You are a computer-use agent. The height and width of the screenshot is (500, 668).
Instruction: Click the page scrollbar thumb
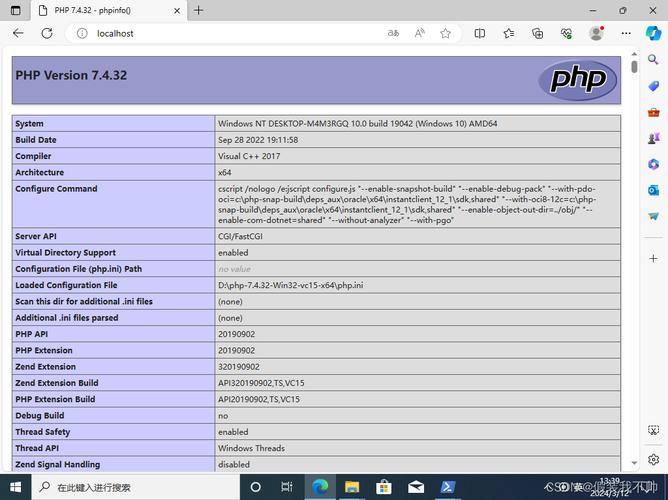[634, 67]
